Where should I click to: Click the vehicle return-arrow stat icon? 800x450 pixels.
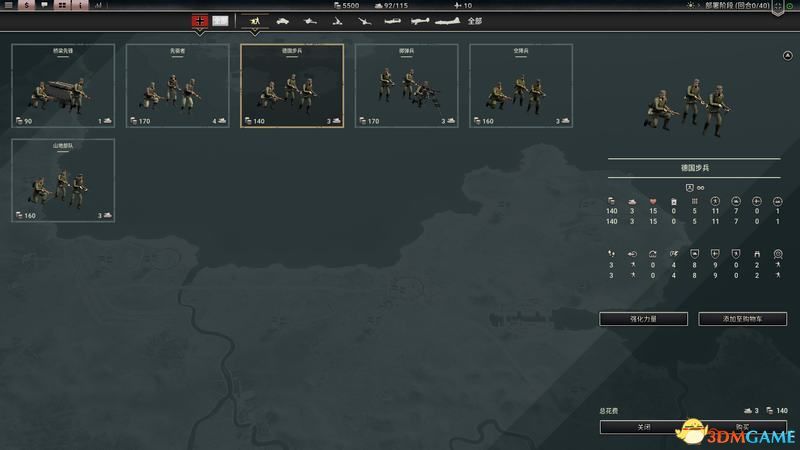632,254
